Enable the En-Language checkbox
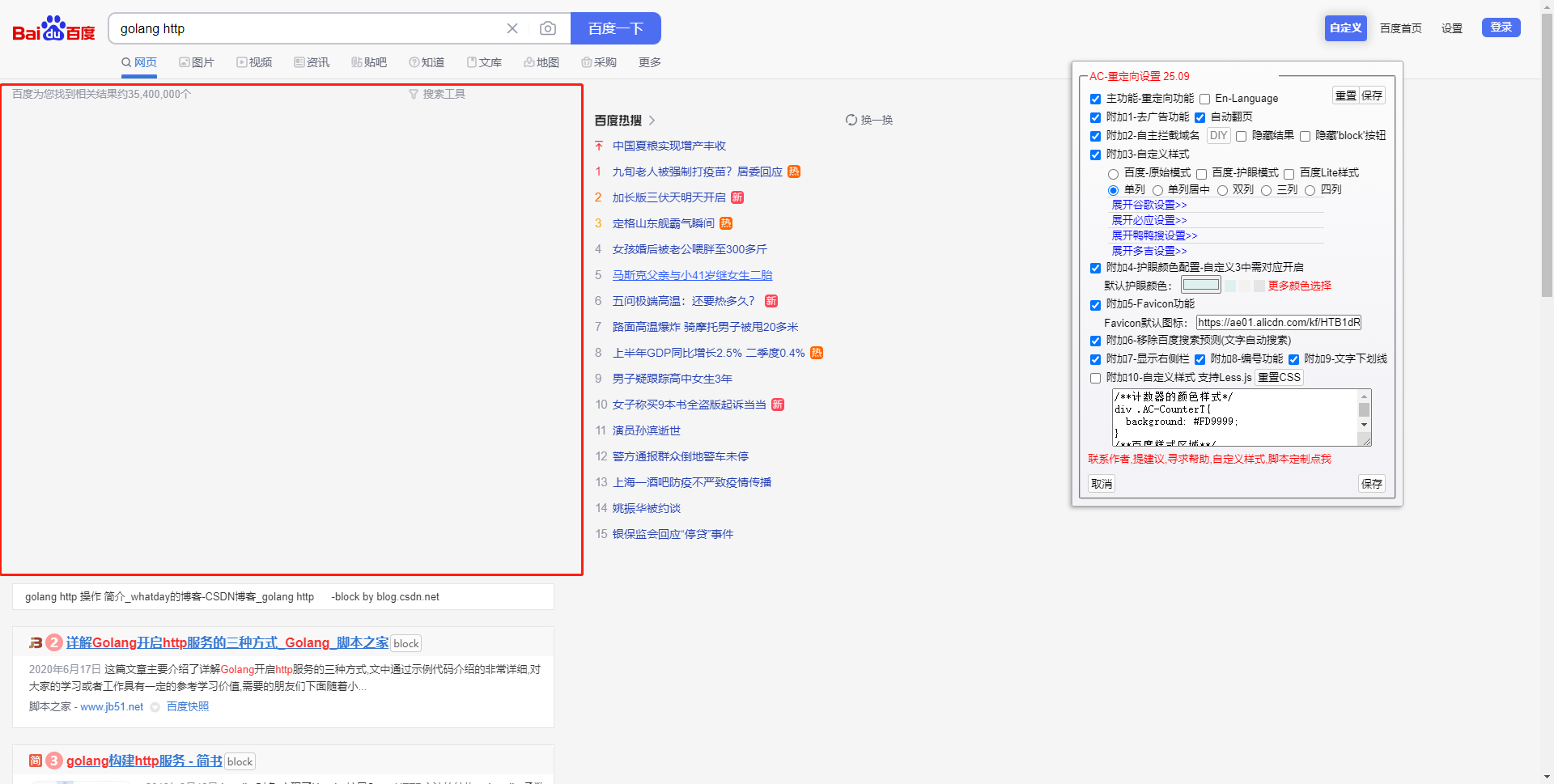Screen dimensions: 1554x784 [1204, 99]
